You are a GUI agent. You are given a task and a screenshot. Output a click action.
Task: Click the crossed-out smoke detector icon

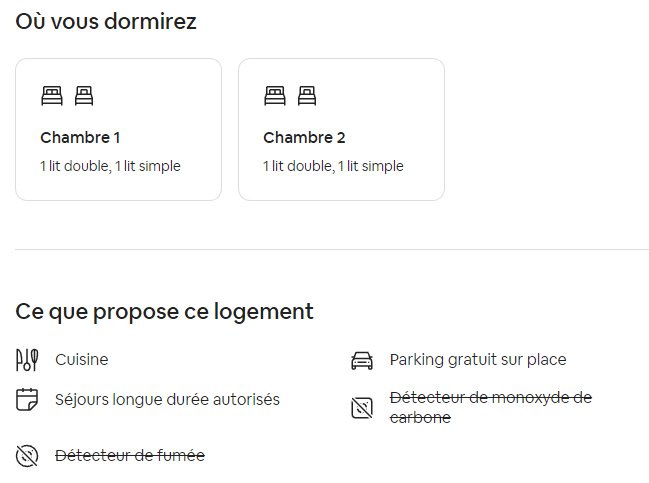click(27, 456)
